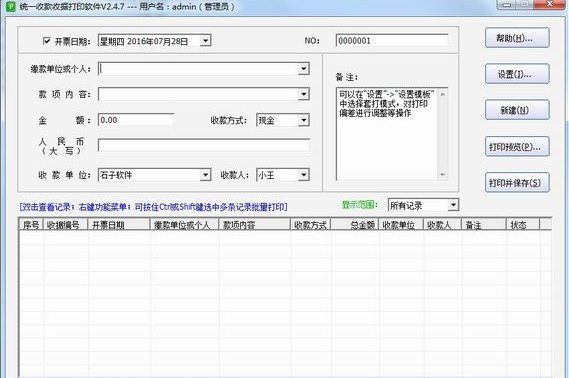Click the green 显示范围 label
569x378 pixels.
tap(360, 205)
